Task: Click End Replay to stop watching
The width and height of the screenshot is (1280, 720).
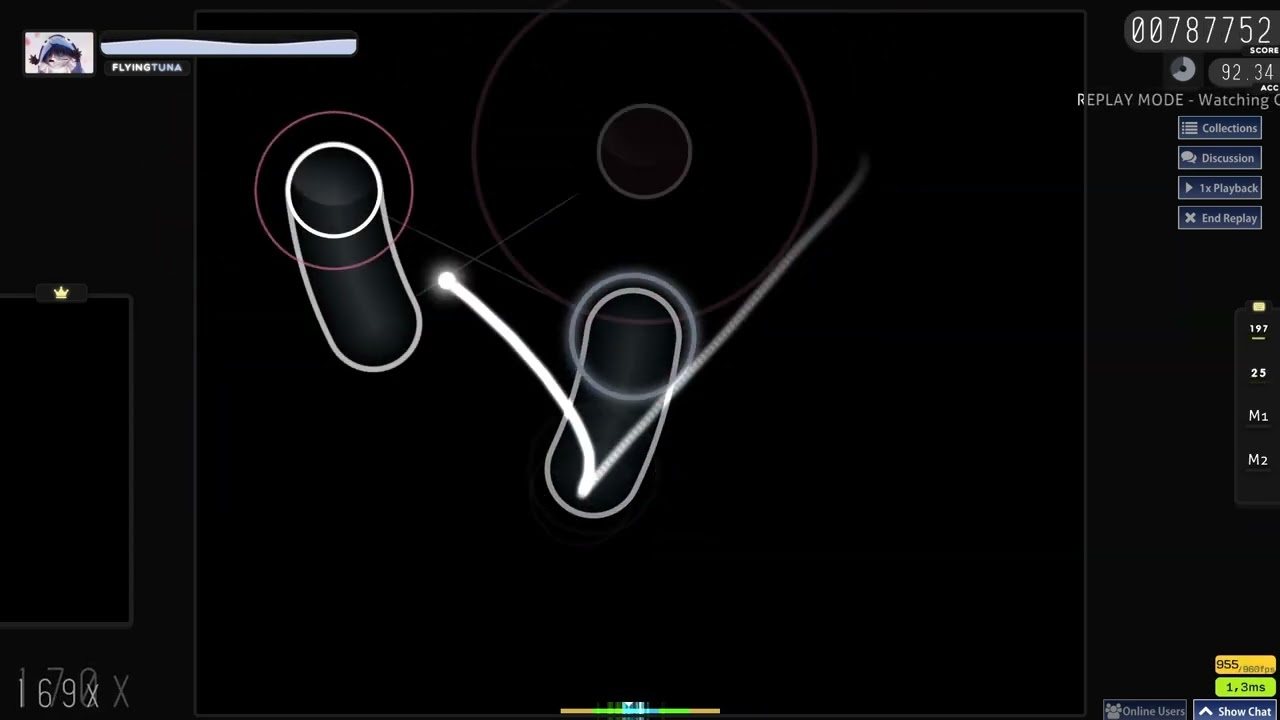Action: 1220,218
